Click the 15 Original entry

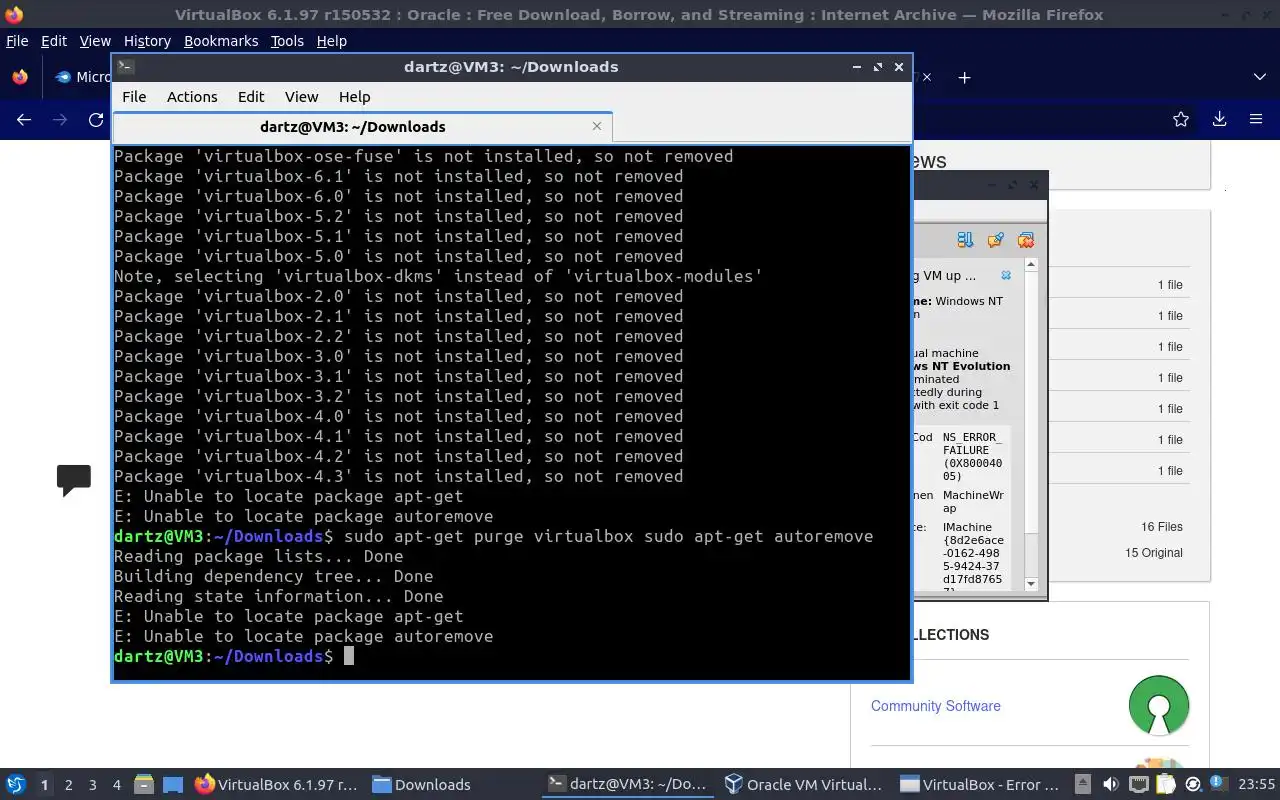click(x=1154, y=553)
